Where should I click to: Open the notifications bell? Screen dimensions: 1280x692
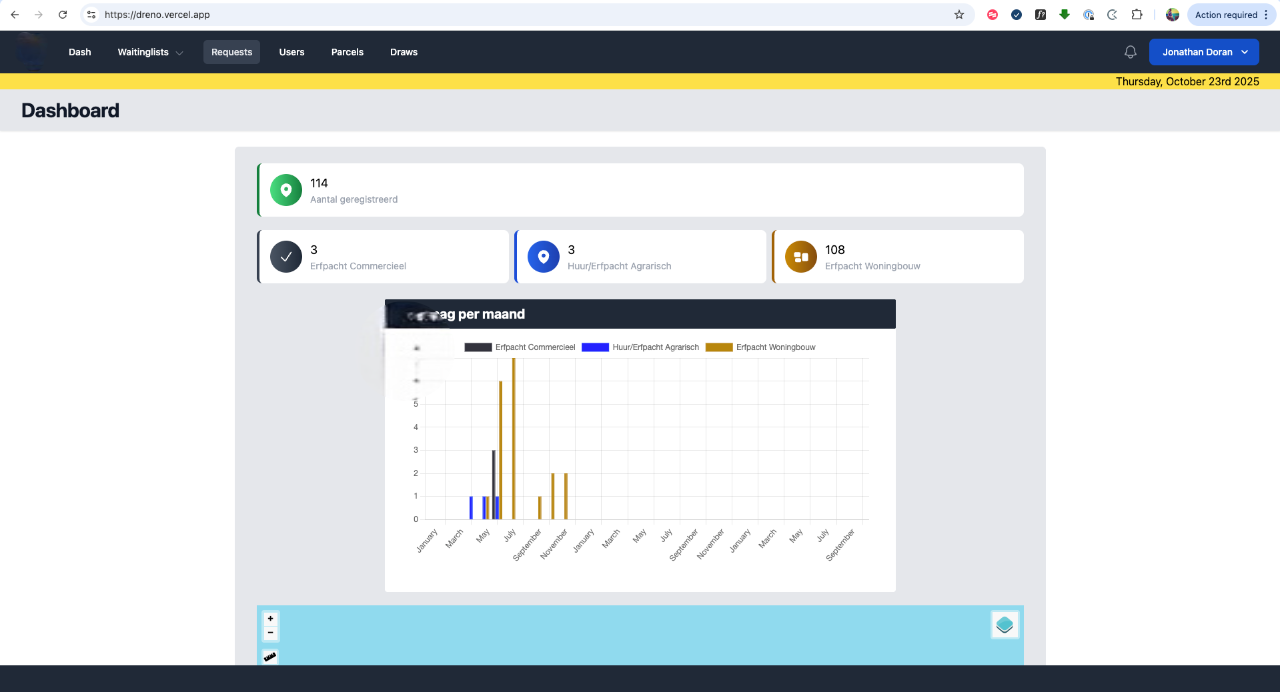coord(1131,52)
